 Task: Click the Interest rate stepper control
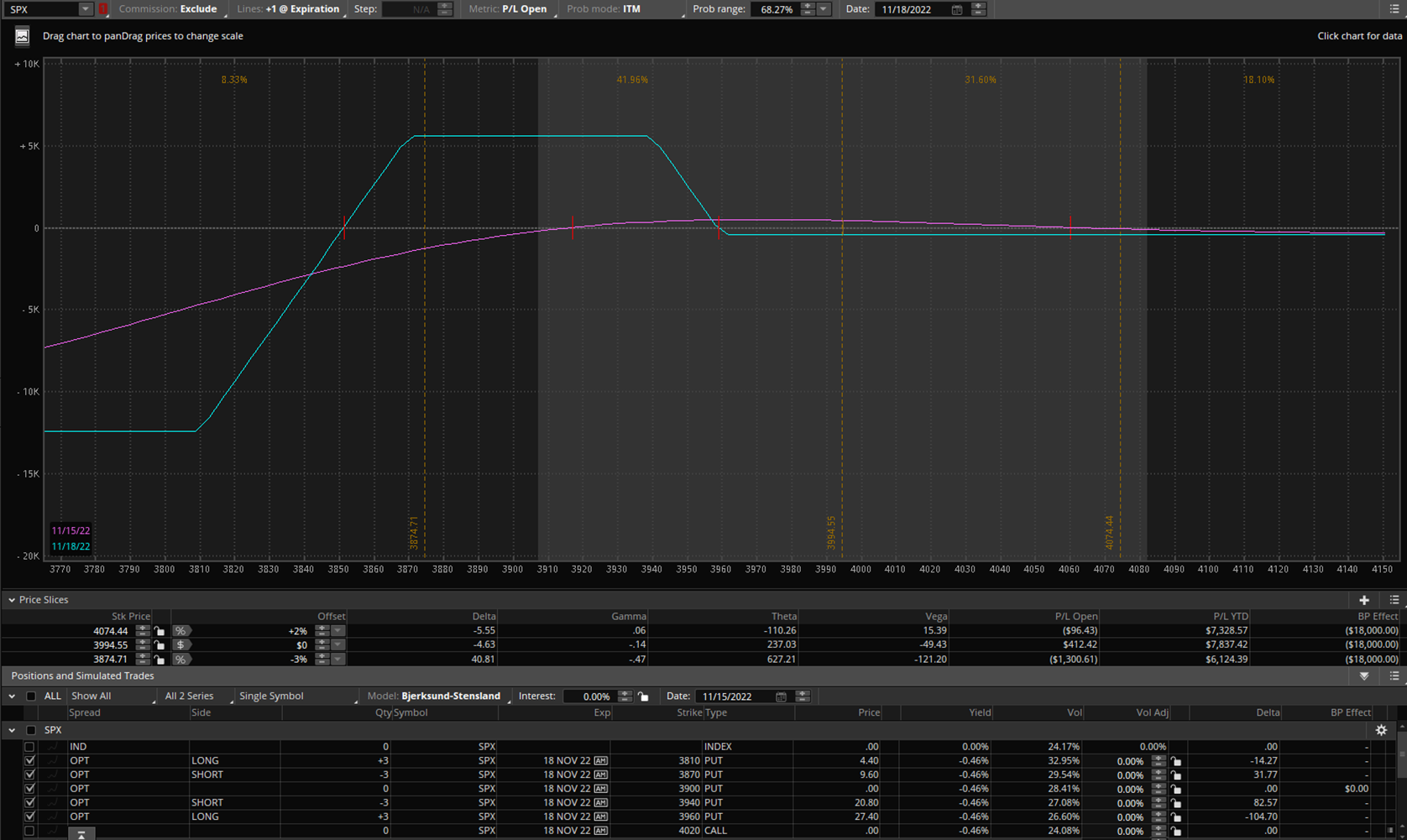(x=625, y=697)
